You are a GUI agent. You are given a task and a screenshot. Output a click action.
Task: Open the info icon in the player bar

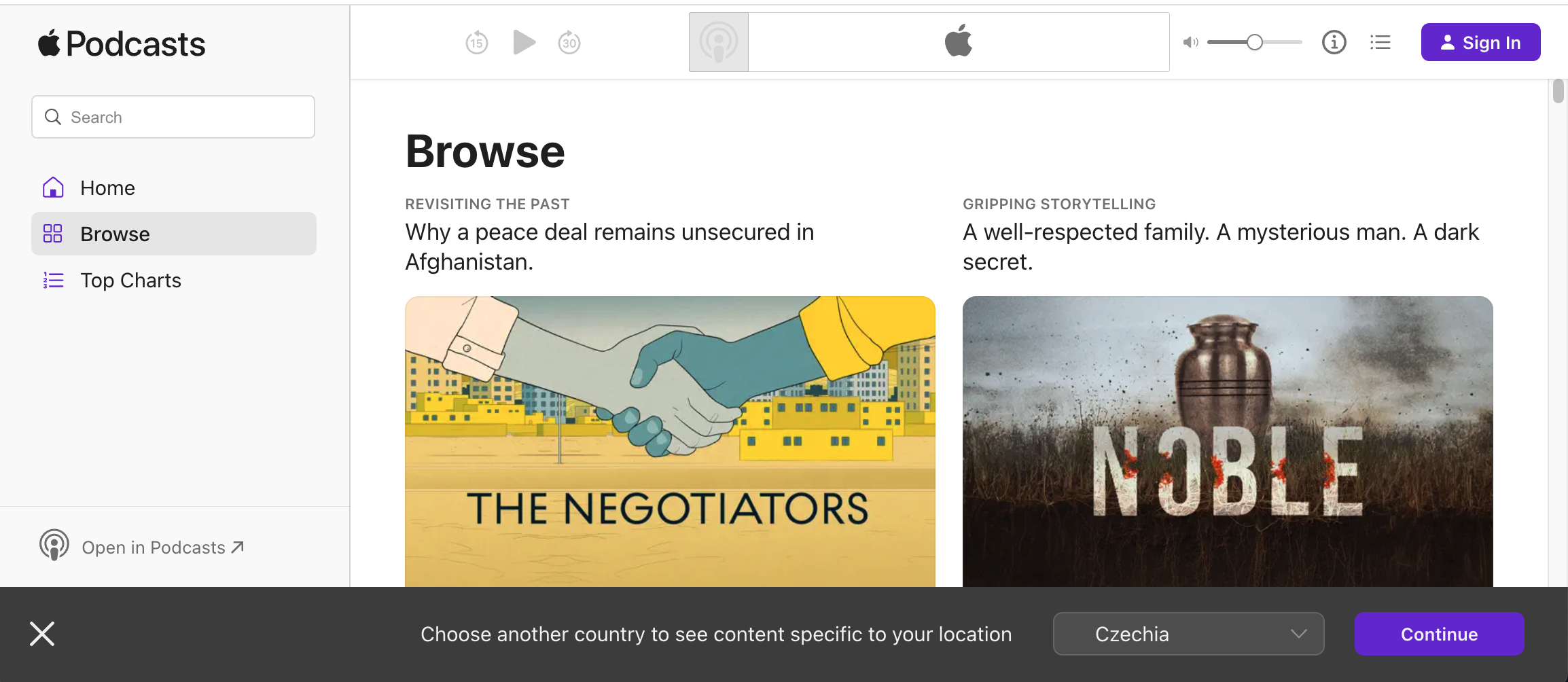[x=1334, y=42]
